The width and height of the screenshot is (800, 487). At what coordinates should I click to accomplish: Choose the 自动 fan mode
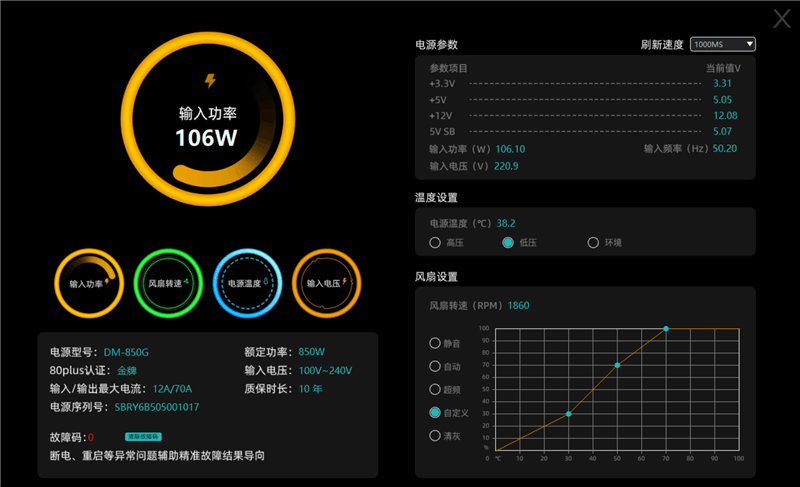coord(435,366)
